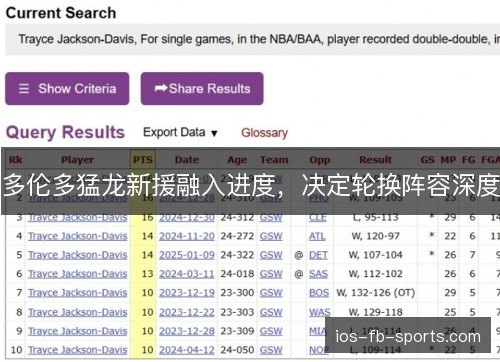Open the 2023-12-28 game date link
500x362 pixels.
[x=187, y=331]
